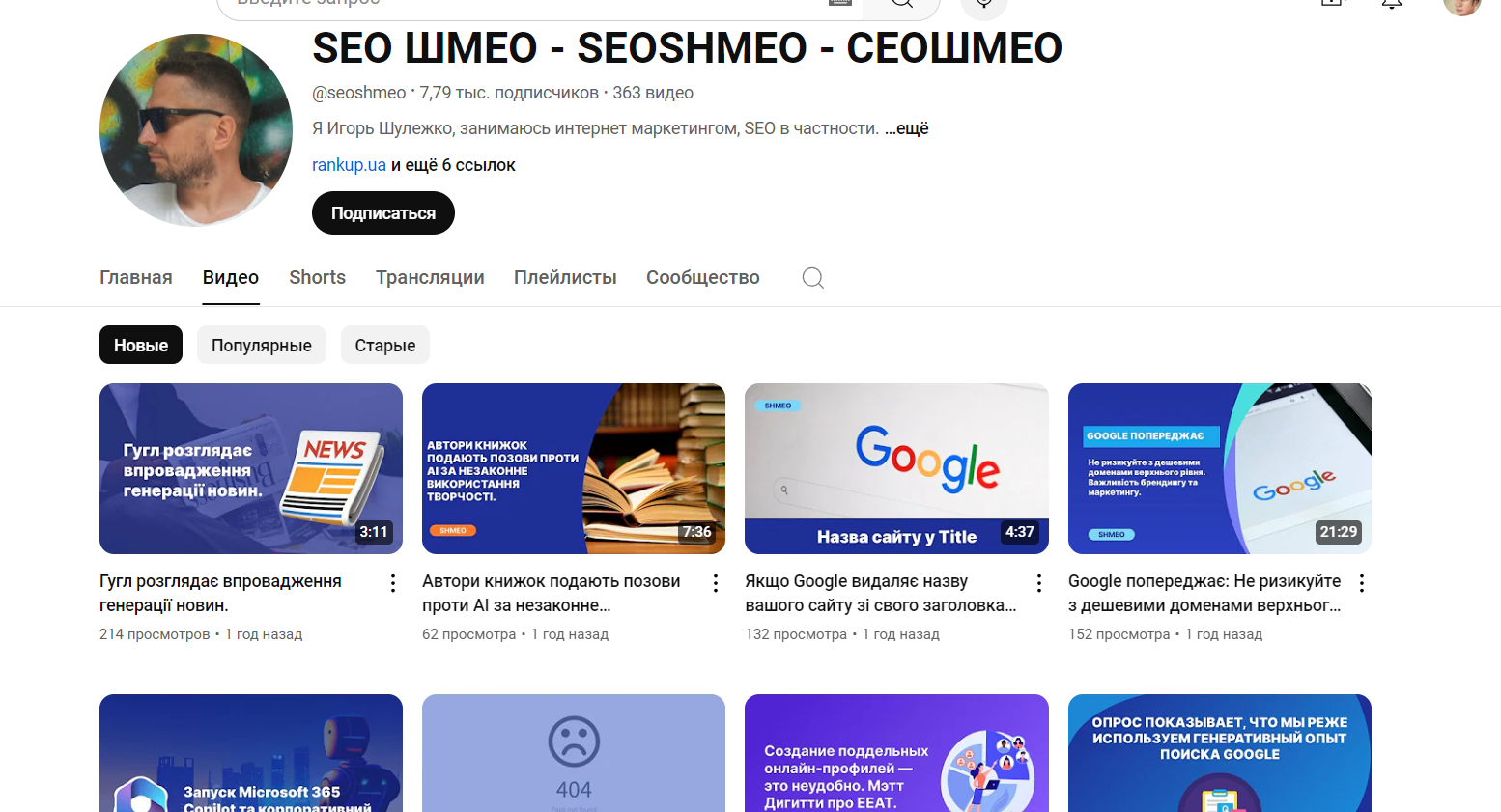The width and height of the screenshot is (1501, 812).
Task: Switch to the Shorts tab
Action: point(318,277)
